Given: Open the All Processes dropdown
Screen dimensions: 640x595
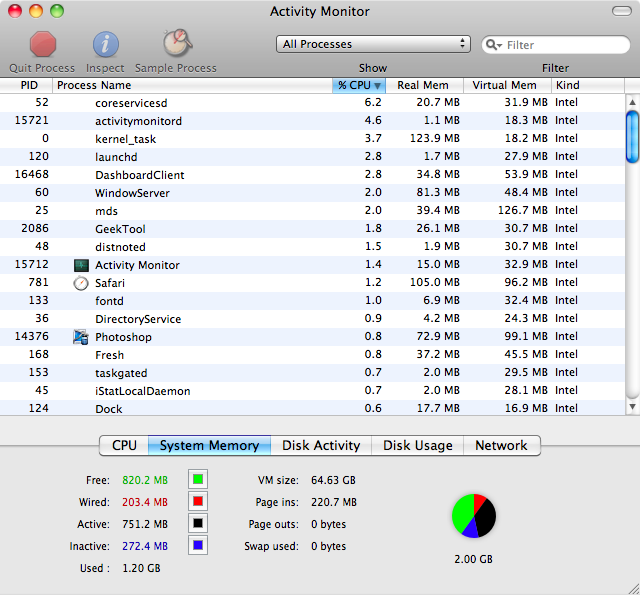Looking at the screenshot, I should click(373, 44).
